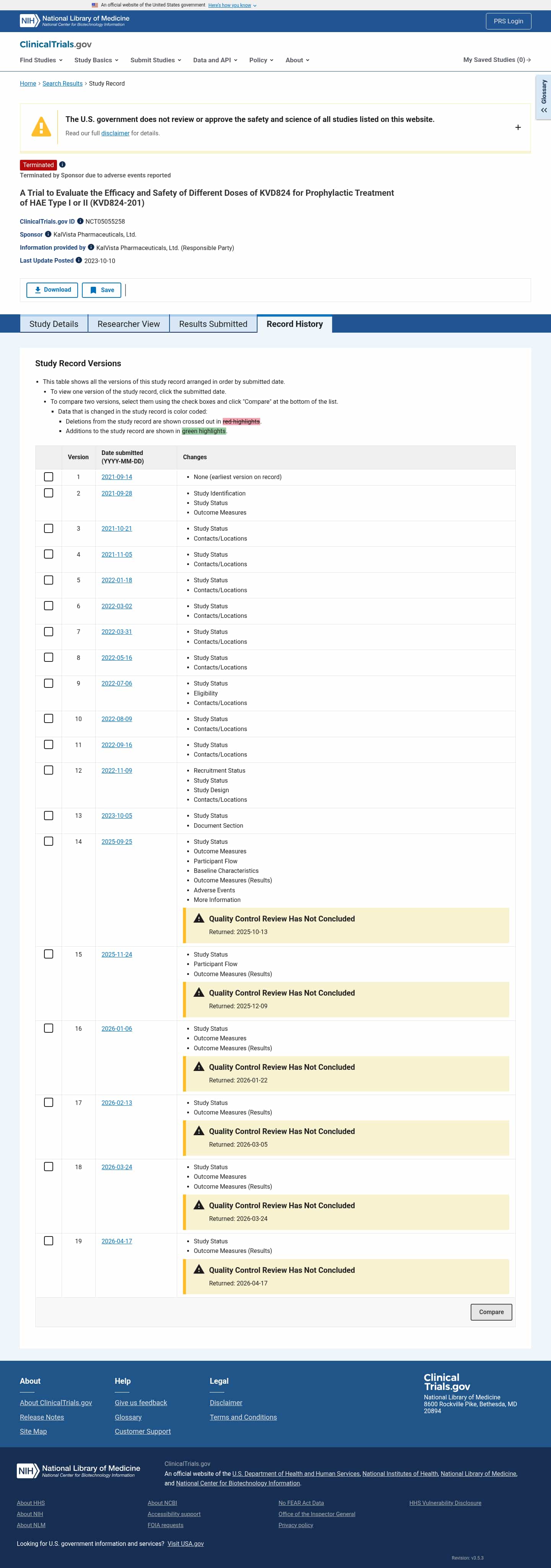Image resolution: width=551 pixels, height=1568 pixels.
Task: Click the NIH National Library of Medicine header logo
Action: tap(75, 21)
